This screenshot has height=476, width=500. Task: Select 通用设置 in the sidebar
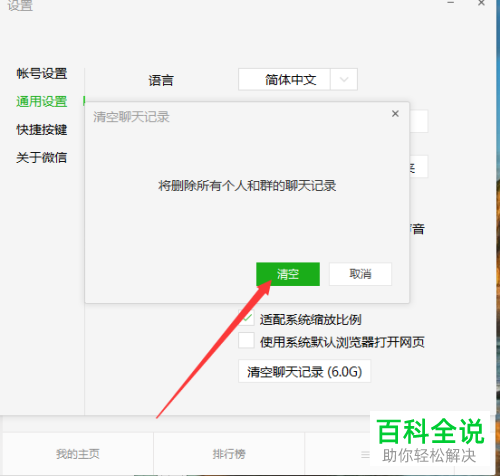click(x=42, y=101)
